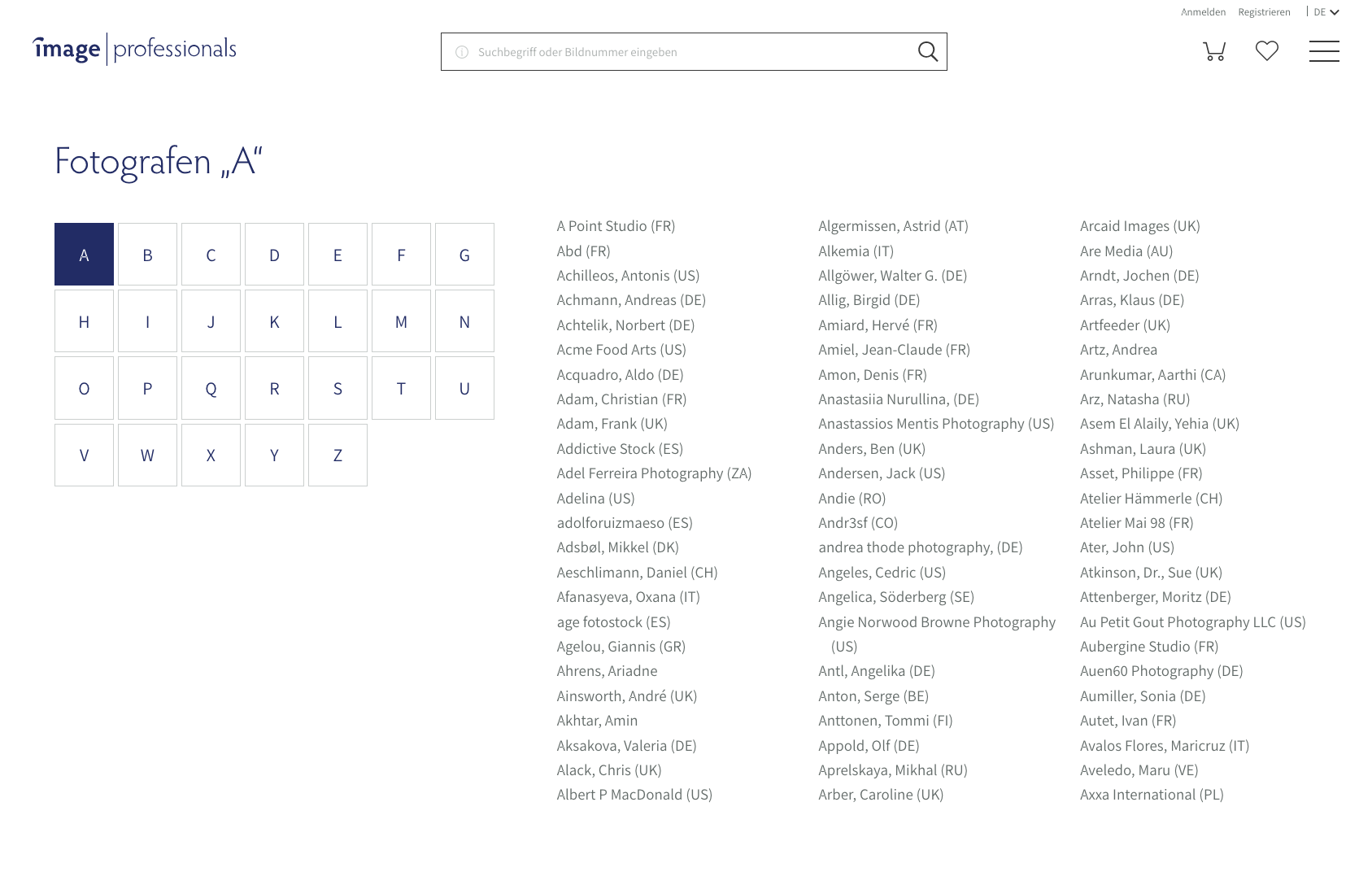Click the Registrieren link
1372x885 pixels.
click(1264, 12)
